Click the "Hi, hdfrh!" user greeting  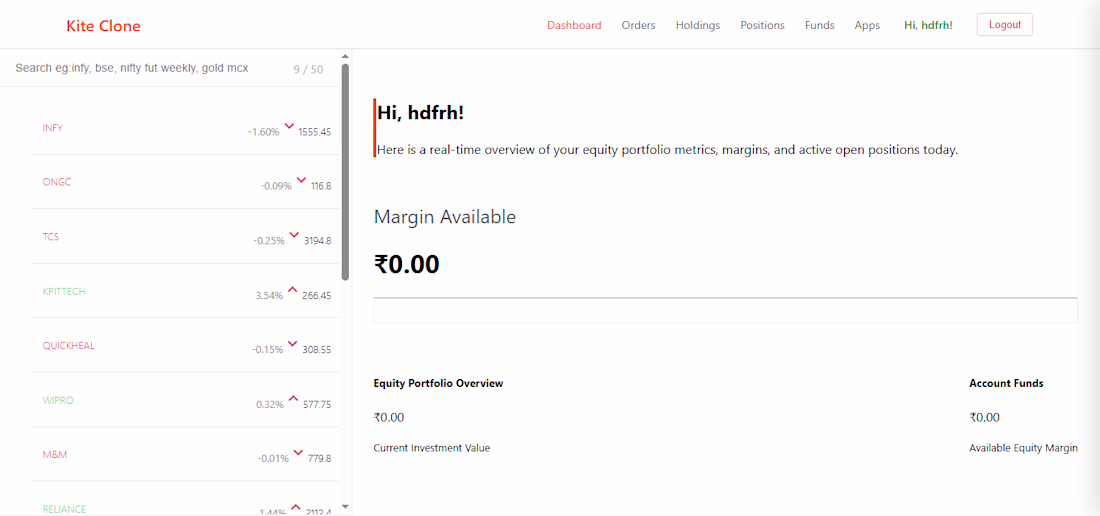pyautogui.click(x=928, y=25)
